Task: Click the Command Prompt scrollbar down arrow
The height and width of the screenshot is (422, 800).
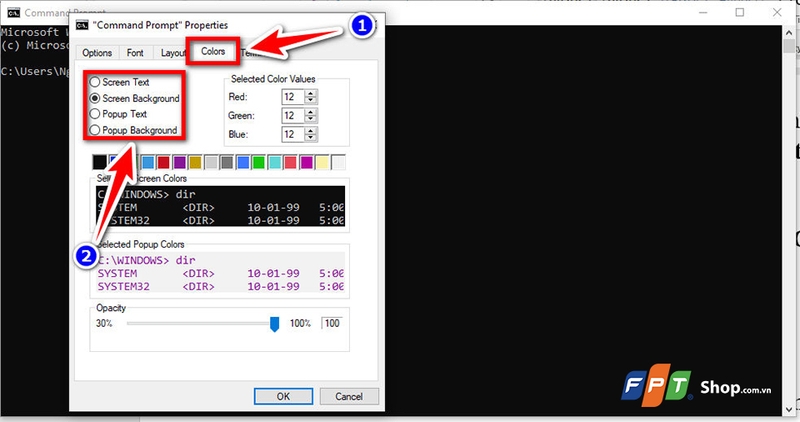Action: 789,409
